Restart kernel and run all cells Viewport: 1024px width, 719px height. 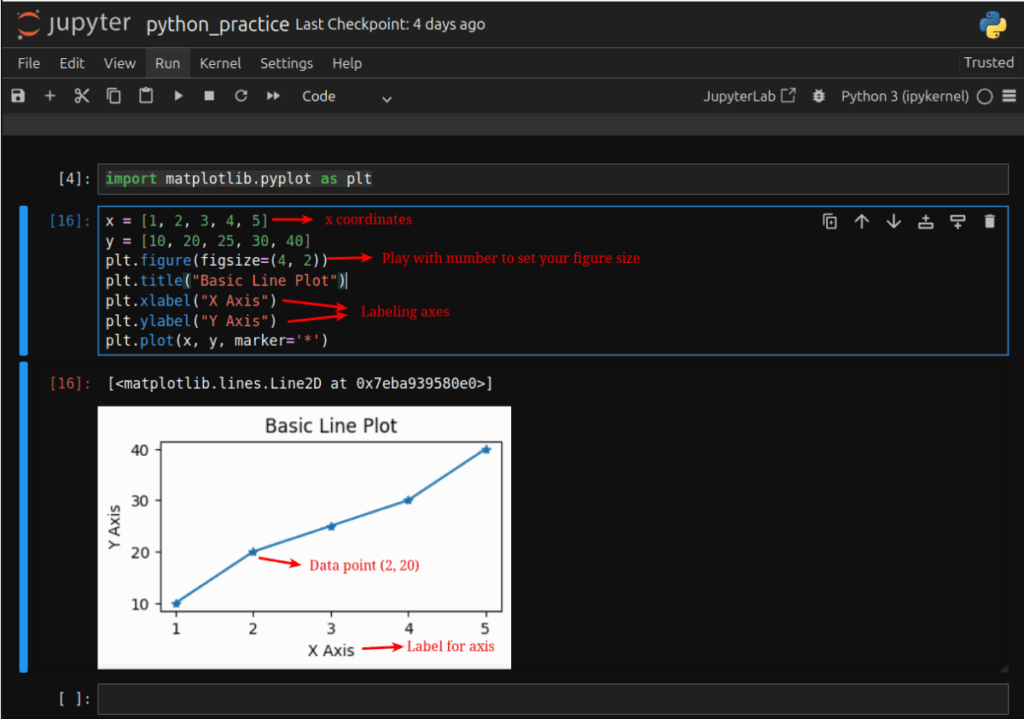[273, 96]
